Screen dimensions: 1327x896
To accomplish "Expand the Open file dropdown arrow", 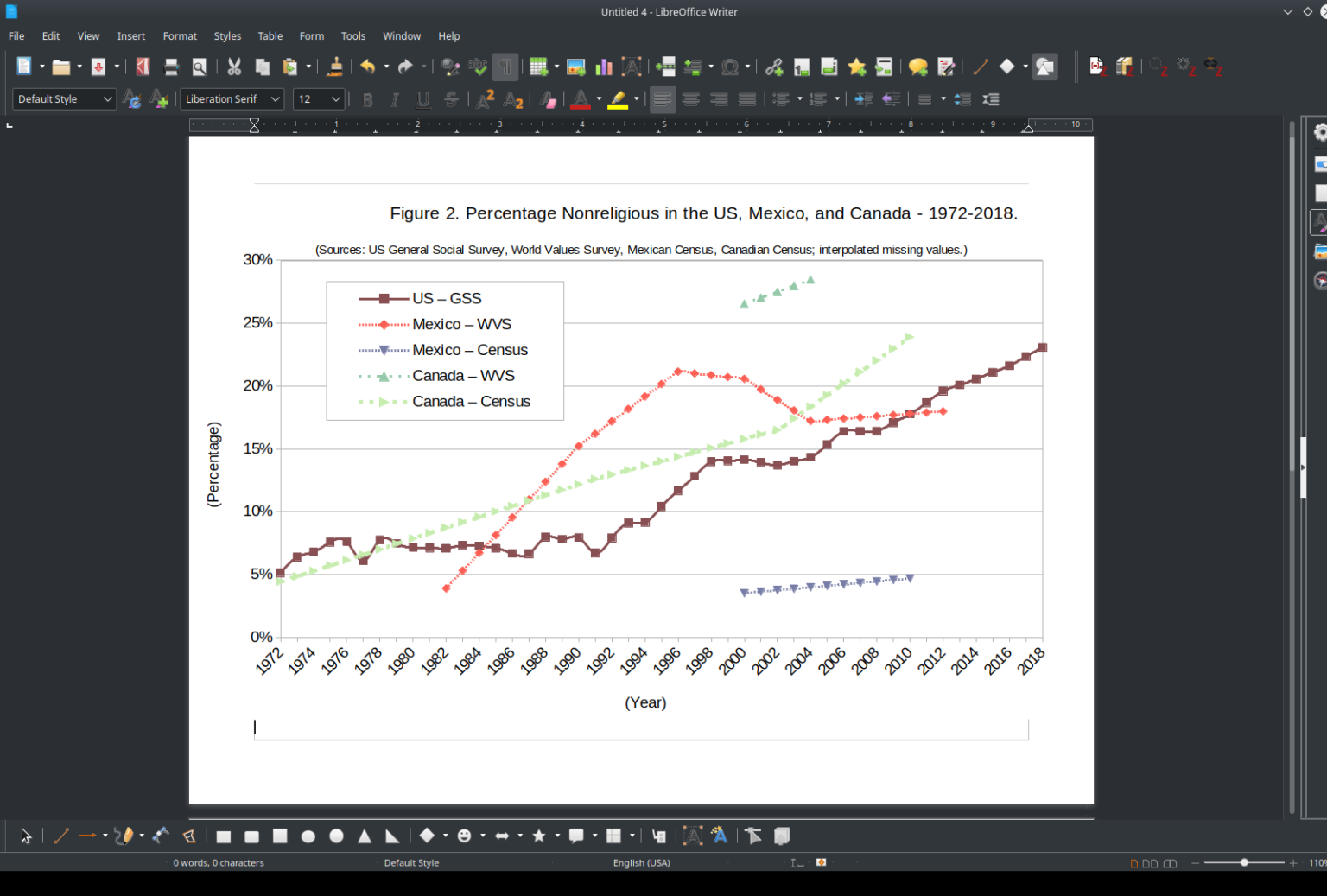I will (x=79, y=67).
